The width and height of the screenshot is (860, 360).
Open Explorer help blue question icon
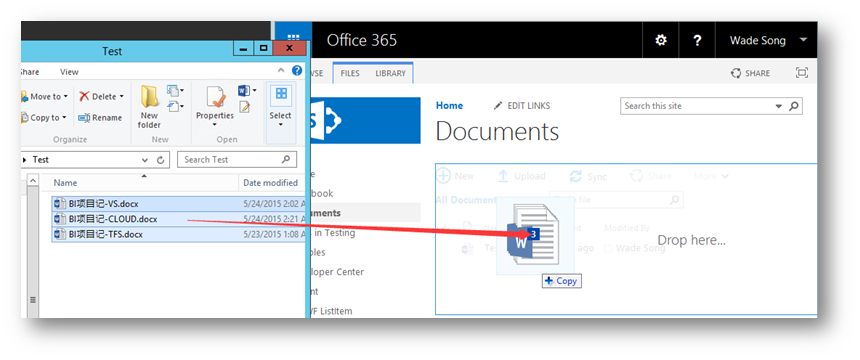tap(297, 70)
